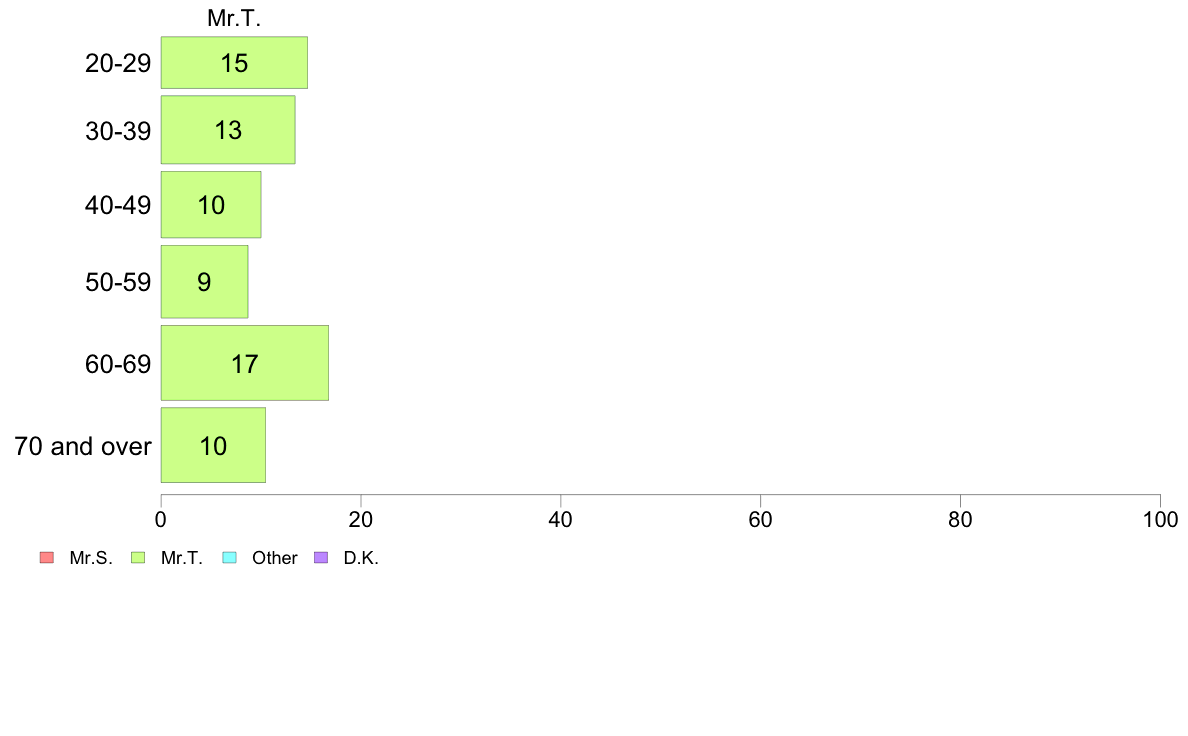Click the 40 tick label on x-axis
Image resolution: width=1188 pixels, height=736 pixels.
561,520
